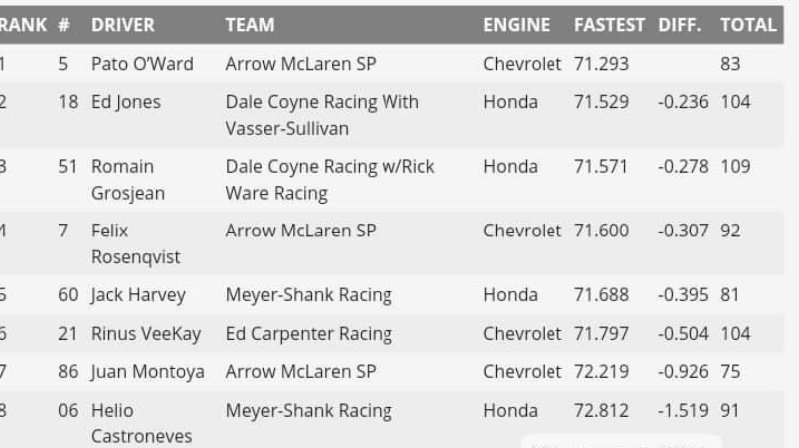Image resolution: width=799 pixels, height=448 pixels.
Task: Select Helio Castroneves in the driver column
Action: (138, 423)
